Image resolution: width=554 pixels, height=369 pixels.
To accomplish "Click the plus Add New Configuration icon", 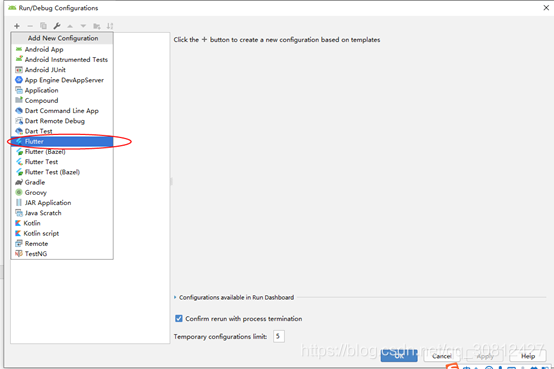I will tap(17, 26).
